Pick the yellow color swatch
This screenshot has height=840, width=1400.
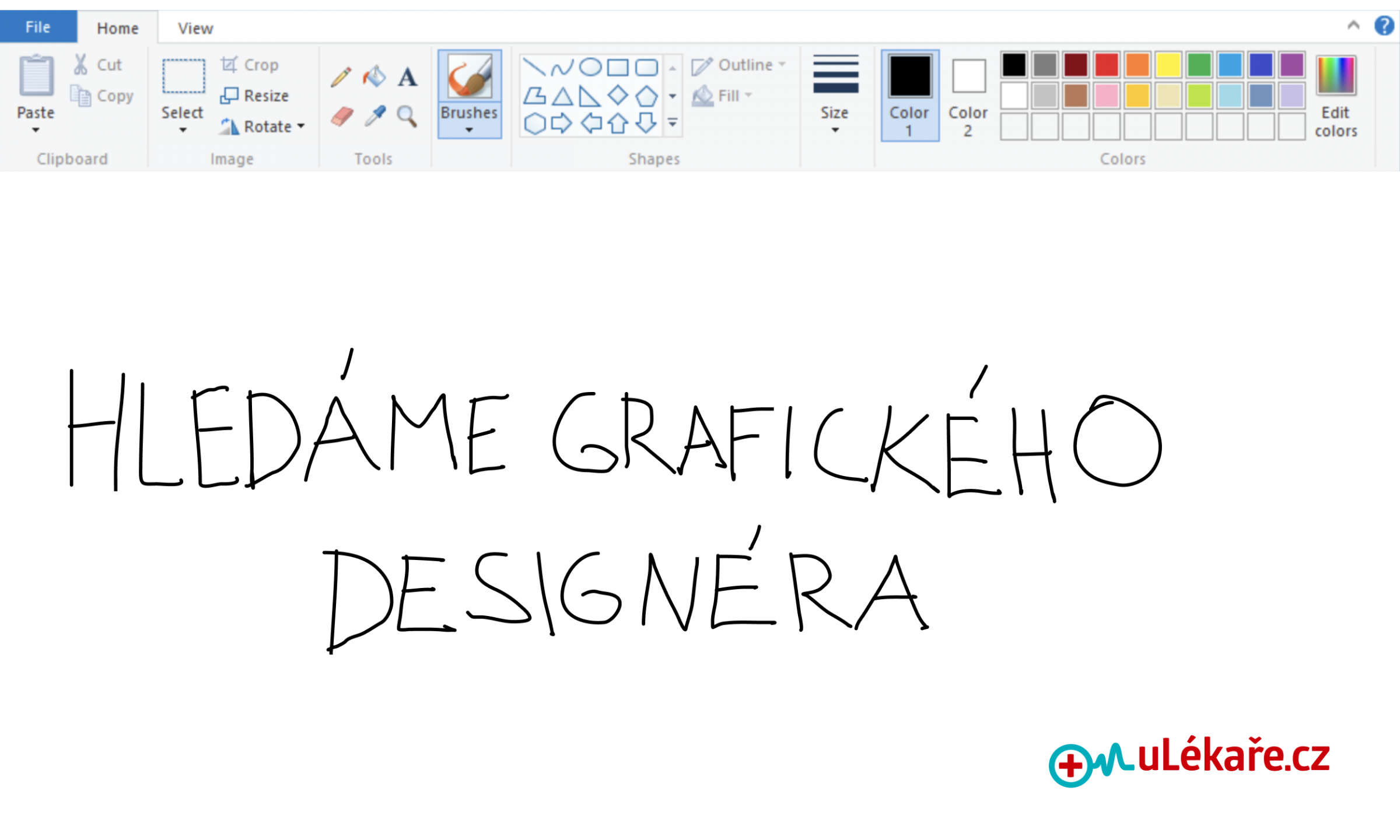click(x=1168, y=65)
